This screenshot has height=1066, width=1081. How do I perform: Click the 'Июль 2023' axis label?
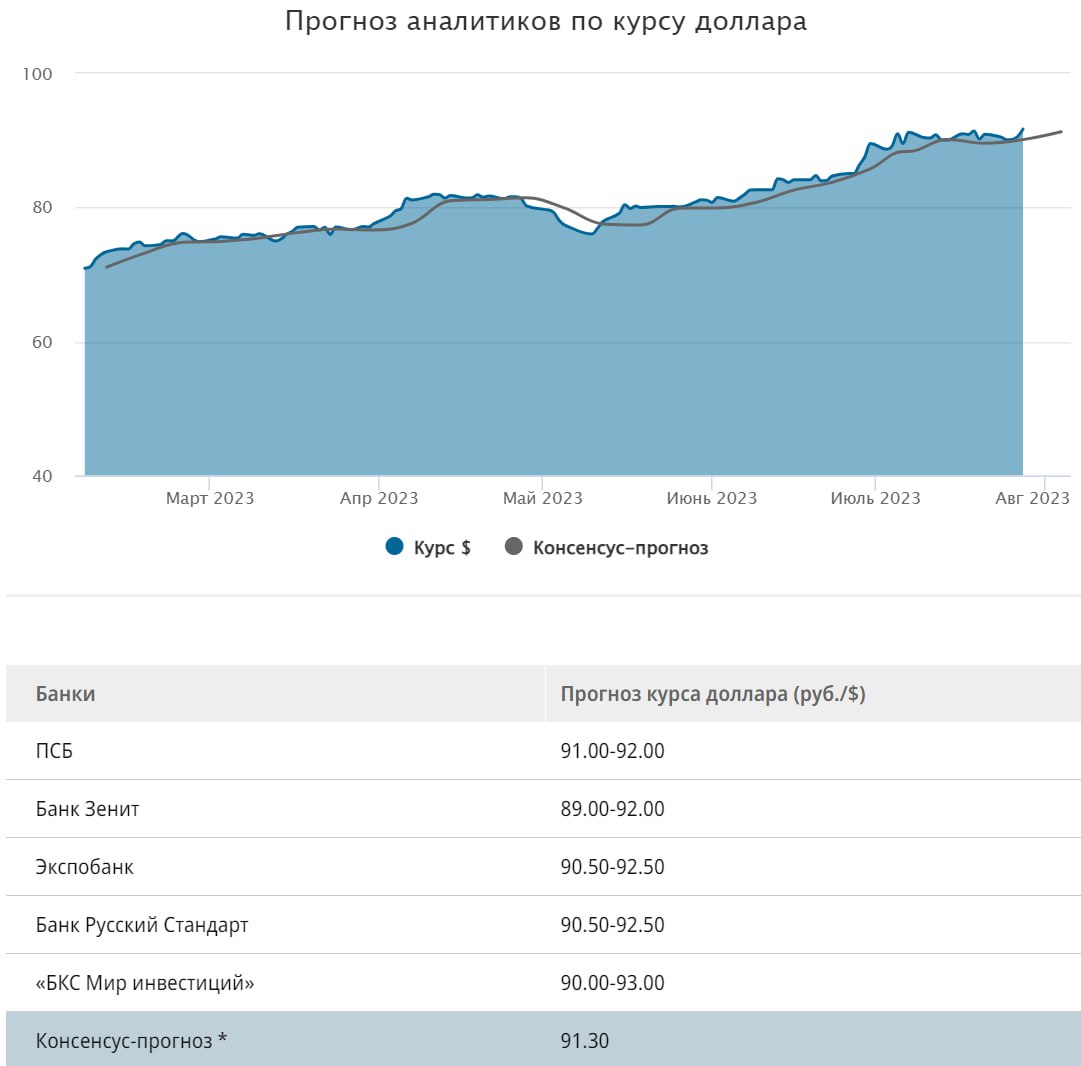pos(875,498)
